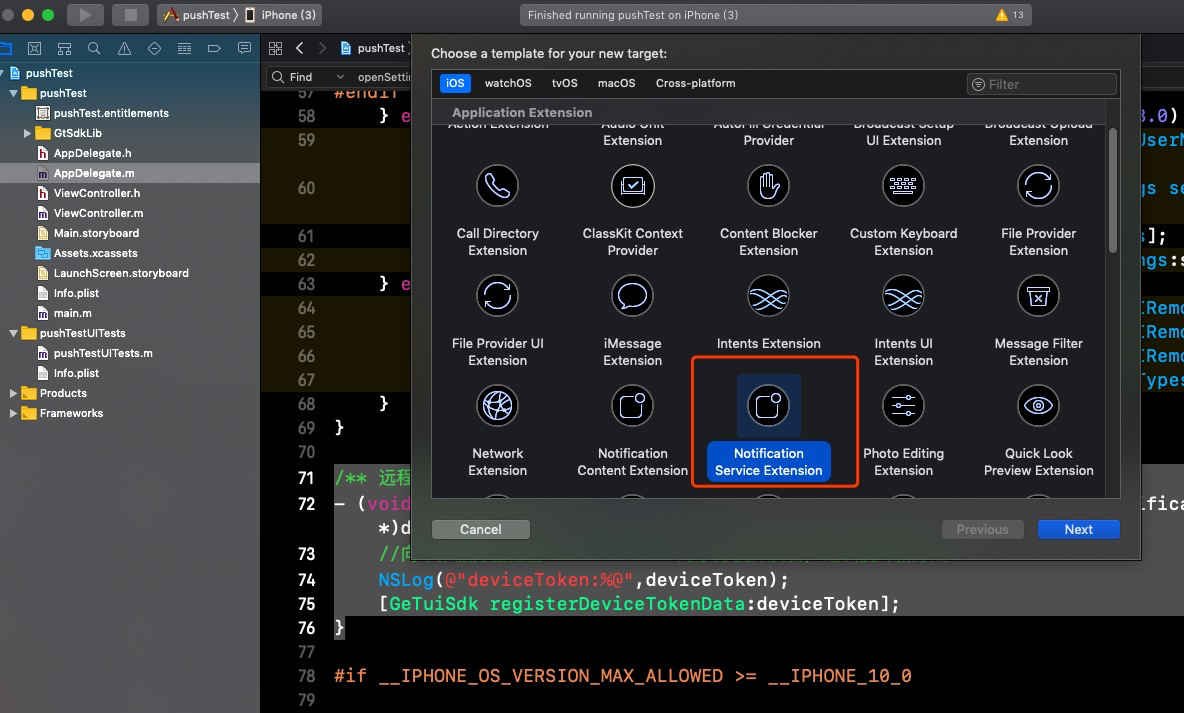Select the Photo Editing Extension icon
Image resolution: width=1184 pixels, height=713 pixels.
click(x=903, y=405)
